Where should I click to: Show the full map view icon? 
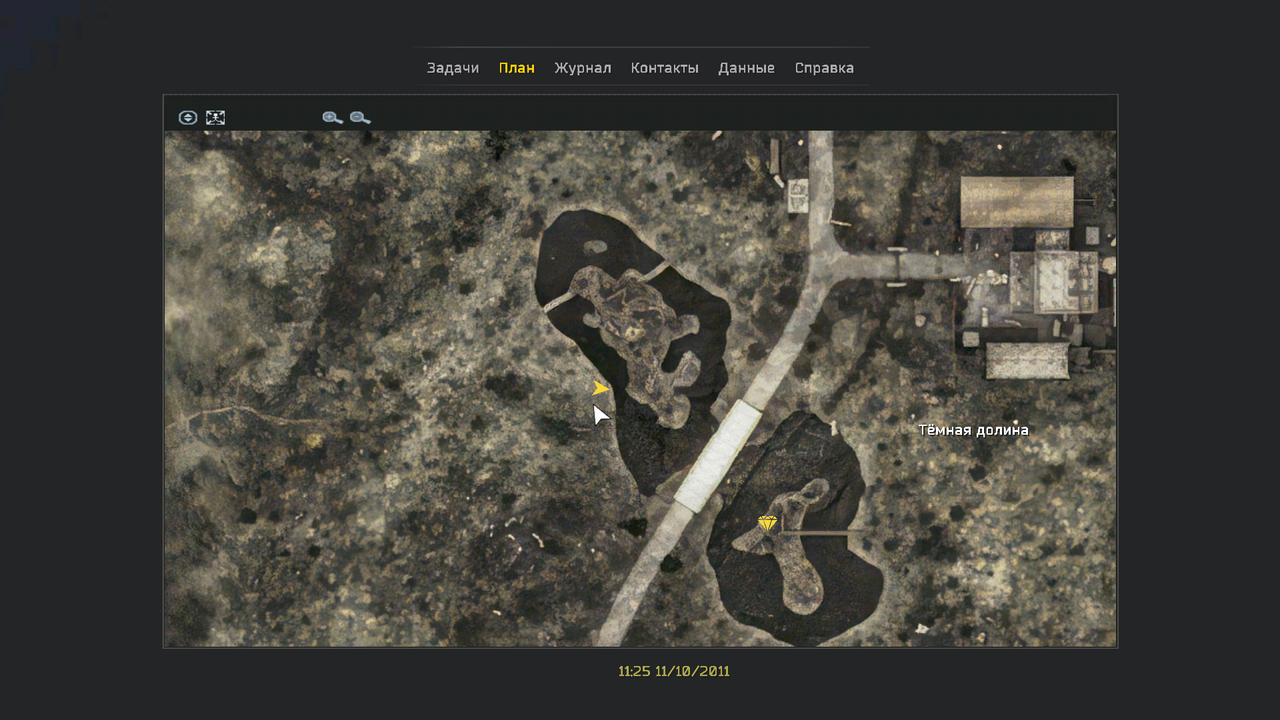click(215, 117)
